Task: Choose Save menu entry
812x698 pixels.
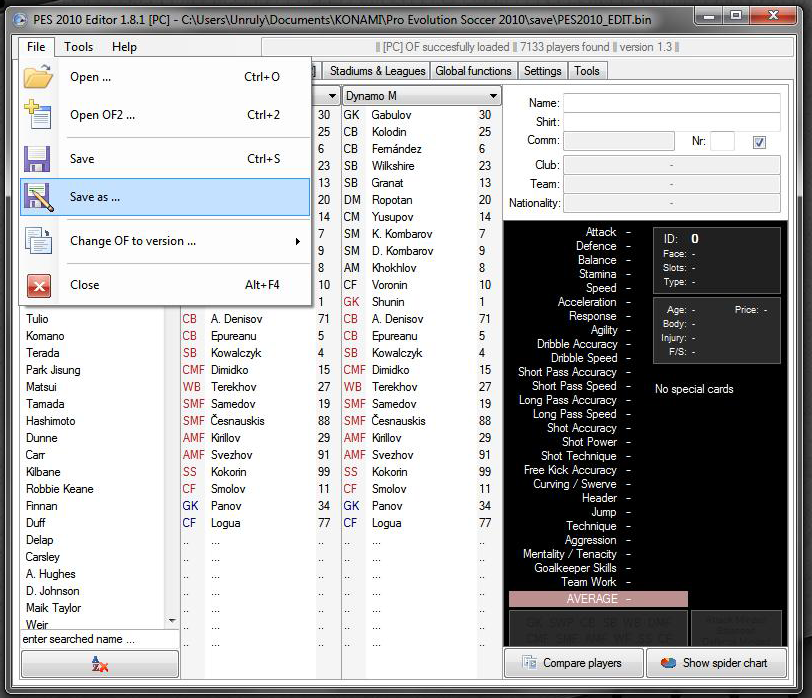Action: pyautogui.click(x=165, y=159)
